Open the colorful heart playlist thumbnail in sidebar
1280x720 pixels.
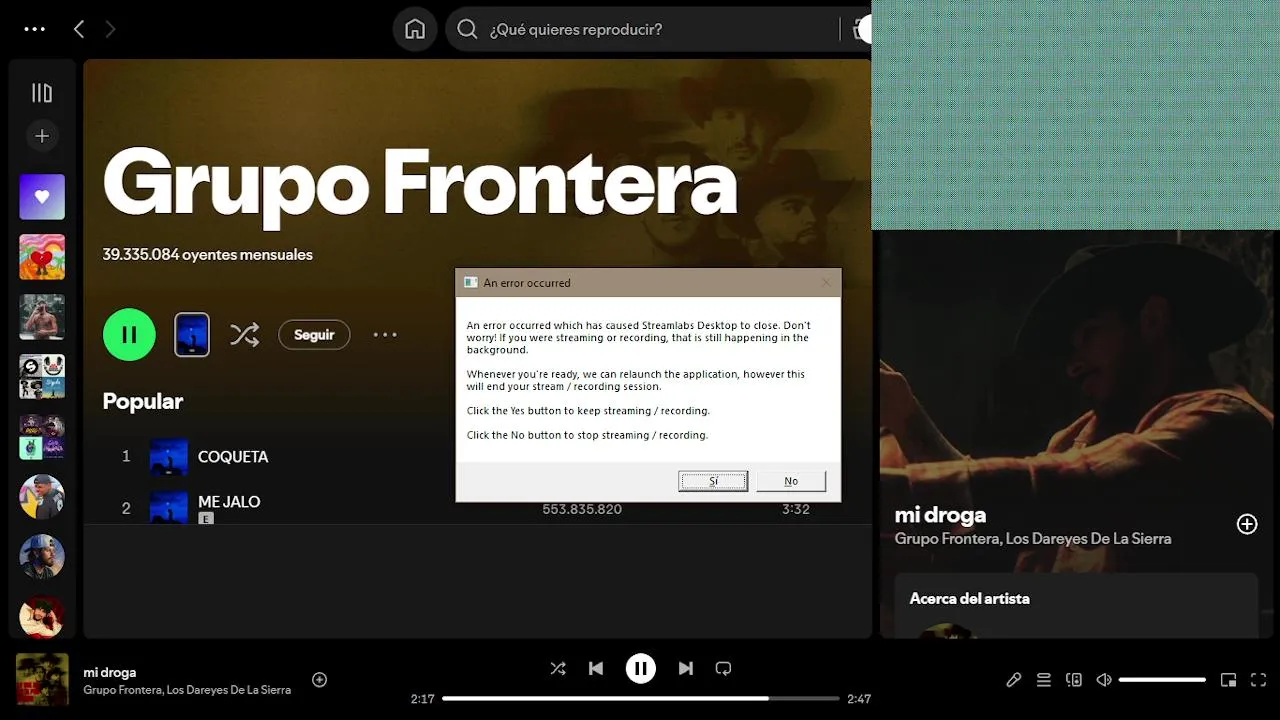click(42, 257)
